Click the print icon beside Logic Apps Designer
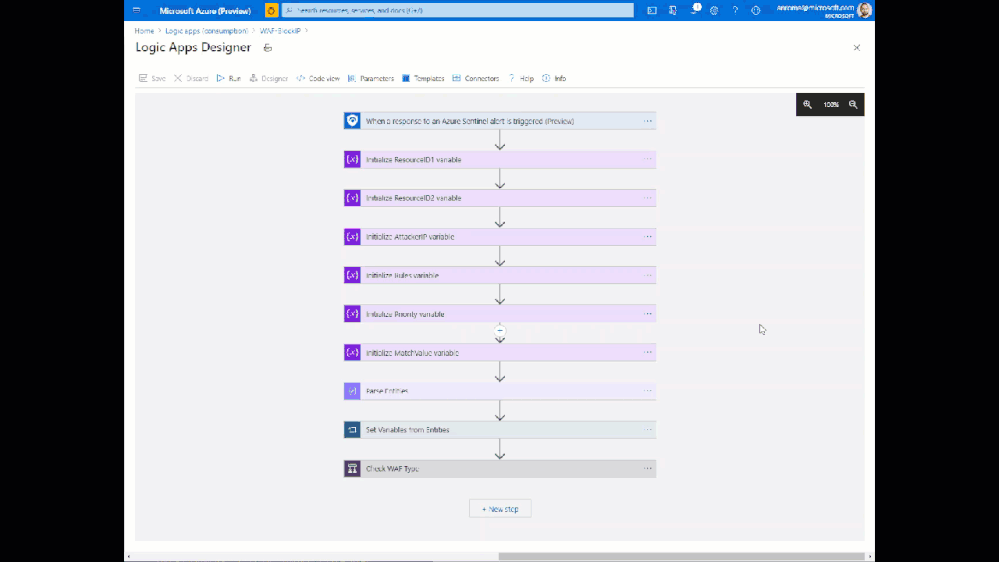Viewport: 999px width, 562px height. coord(268,48)
